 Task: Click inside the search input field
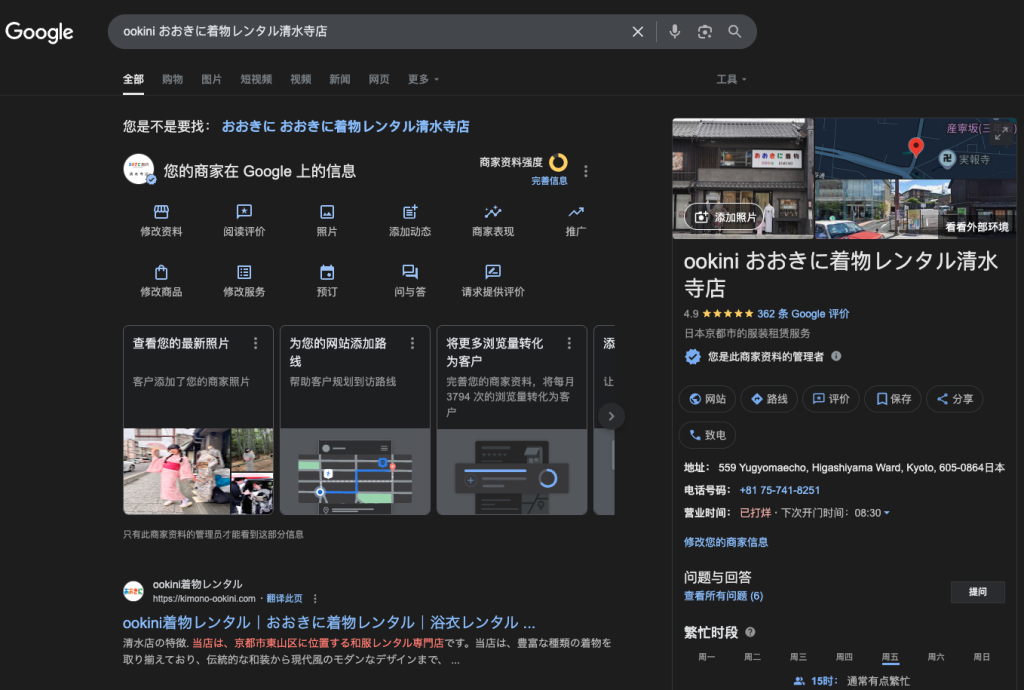[x=369, y=31]
